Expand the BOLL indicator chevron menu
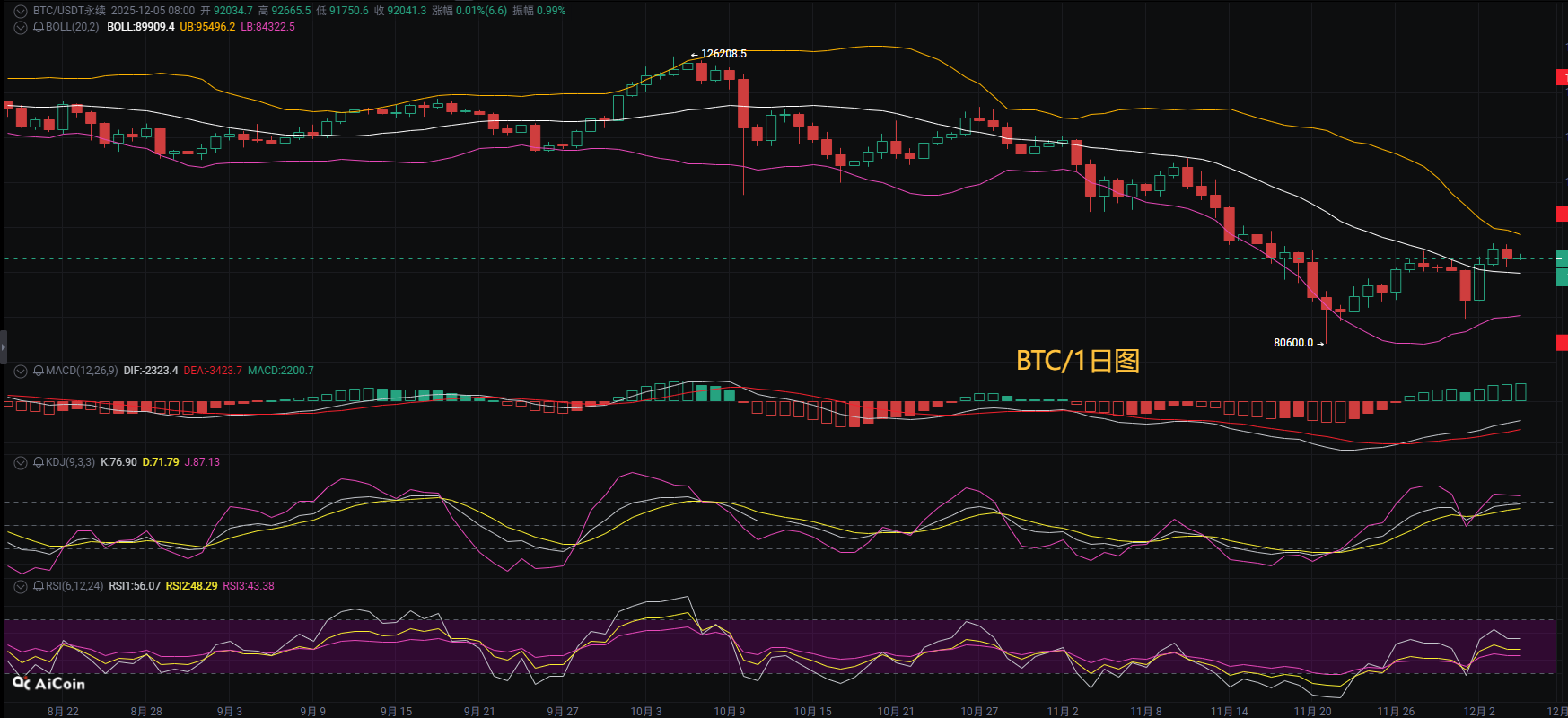This screenshot has width=1568, height=718. (20, 27)
